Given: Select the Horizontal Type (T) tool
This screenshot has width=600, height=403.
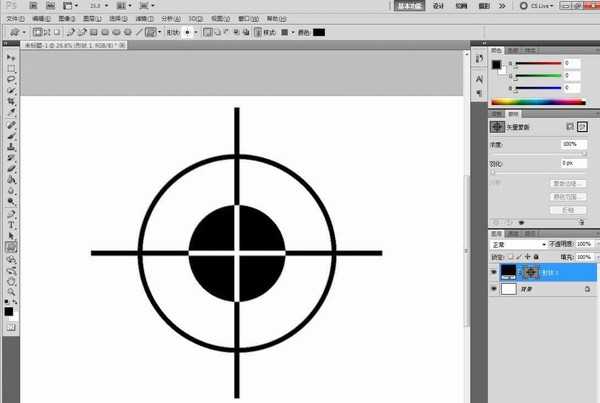Looking at the screenshot, I should tap(11, 224).
